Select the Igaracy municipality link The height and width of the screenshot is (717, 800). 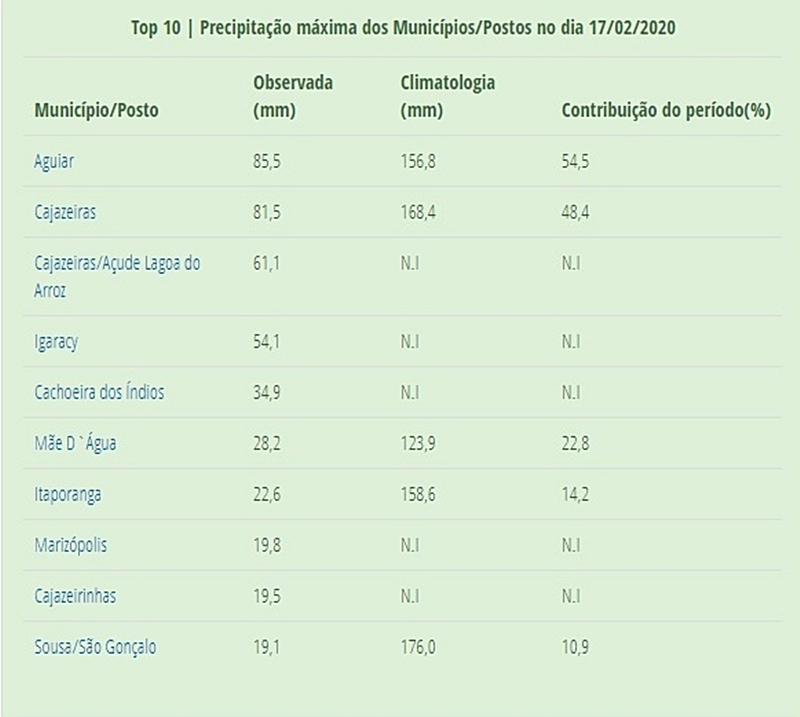(x=56, y=341)
